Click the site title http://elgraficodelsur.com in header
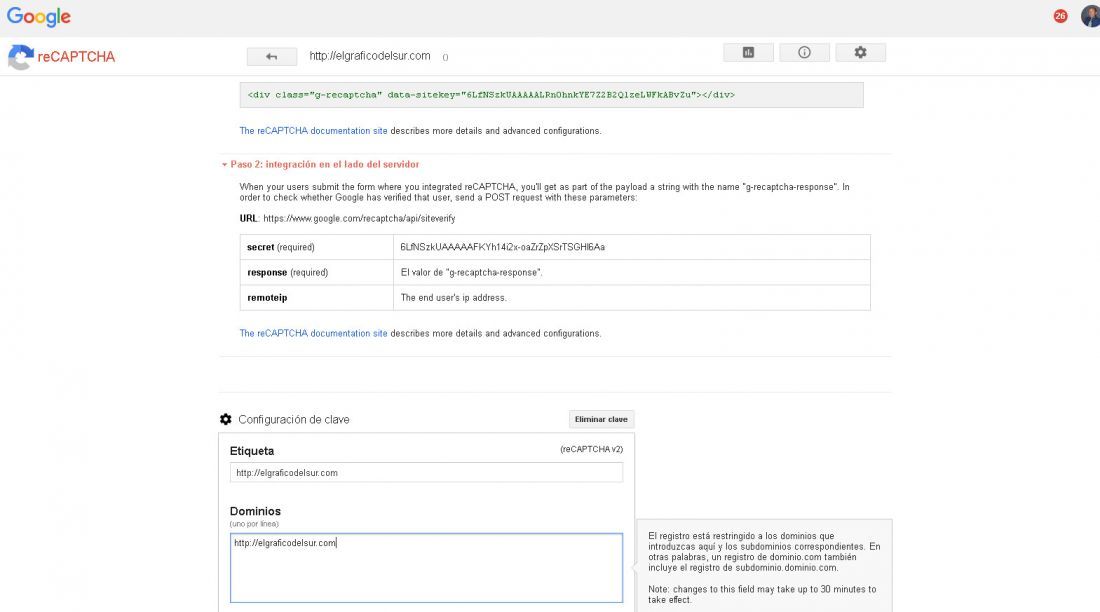 pyautogui.click(x=370, y=56)
